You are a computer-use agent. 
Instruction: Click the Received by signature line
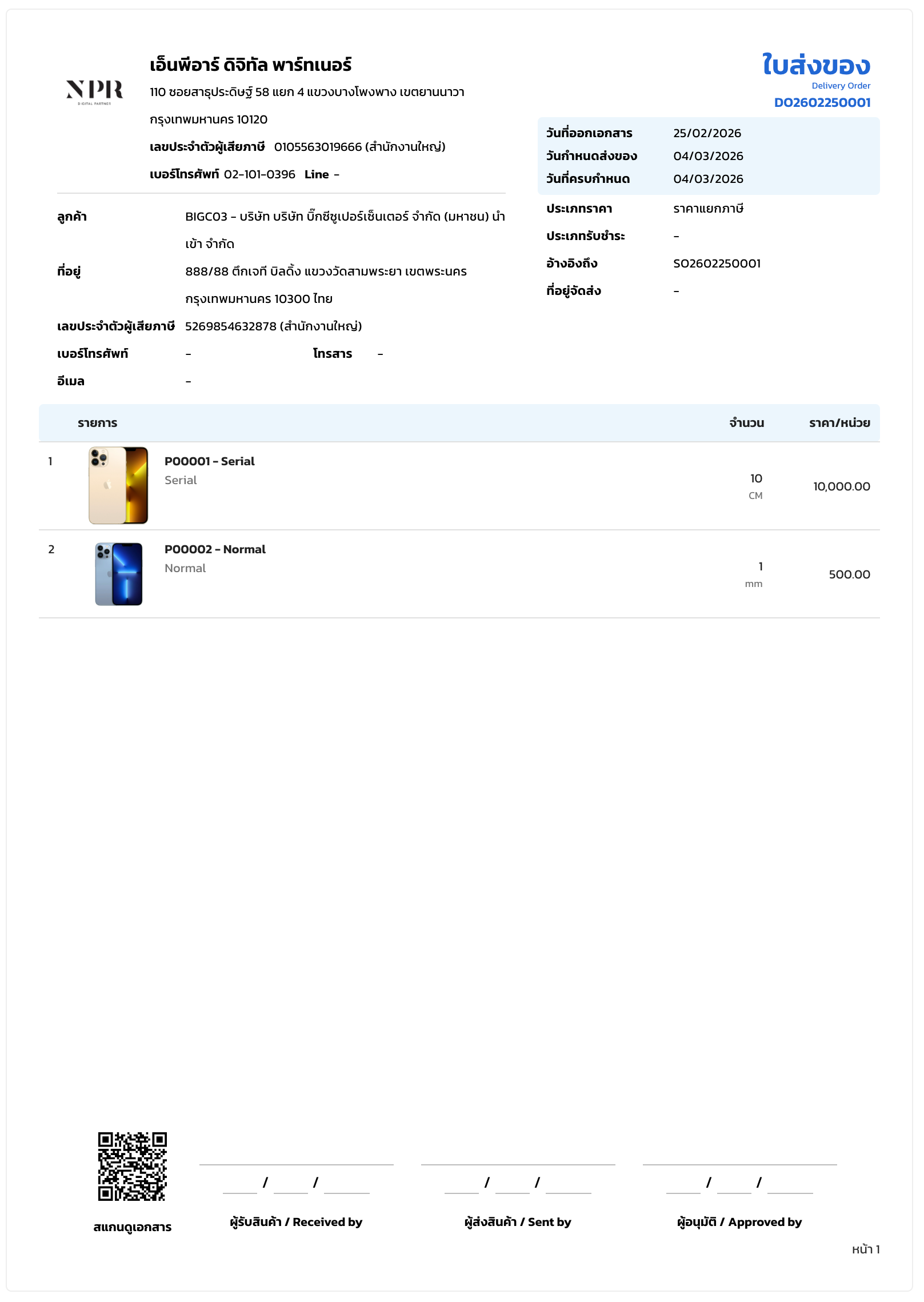(296, 1163)
